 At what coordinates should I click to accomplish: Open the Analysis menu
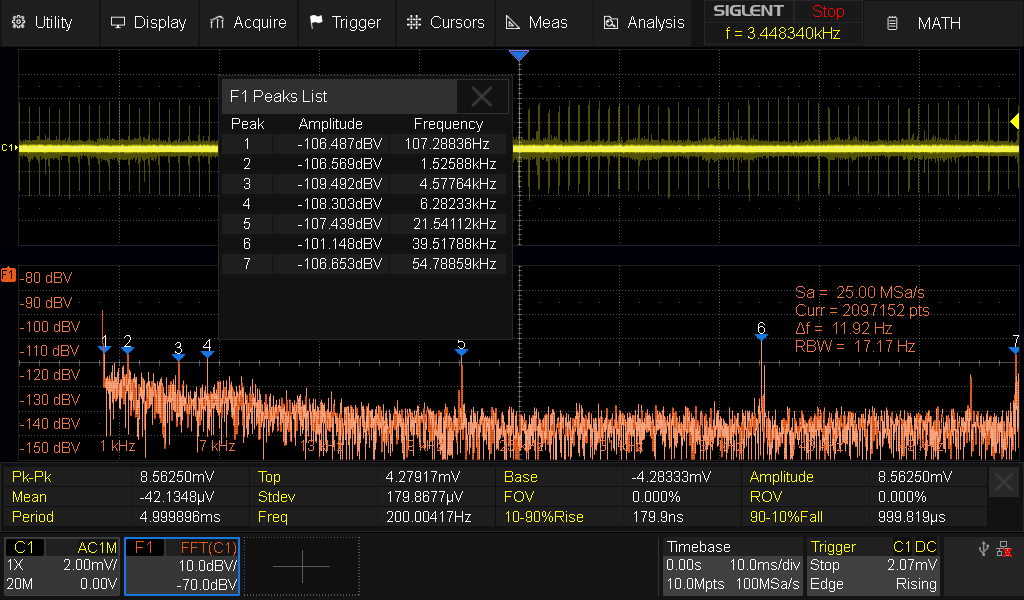(x=644, y=22)
